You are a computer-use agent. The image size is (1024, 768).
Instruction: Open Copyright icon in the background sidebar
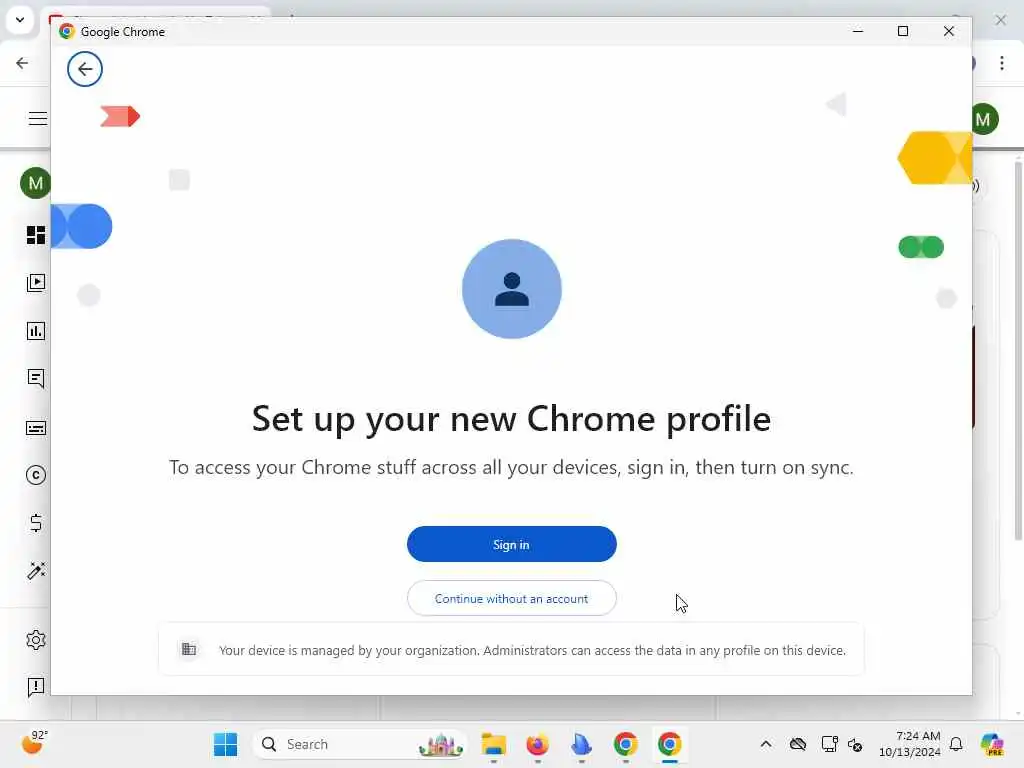[36, 475]
